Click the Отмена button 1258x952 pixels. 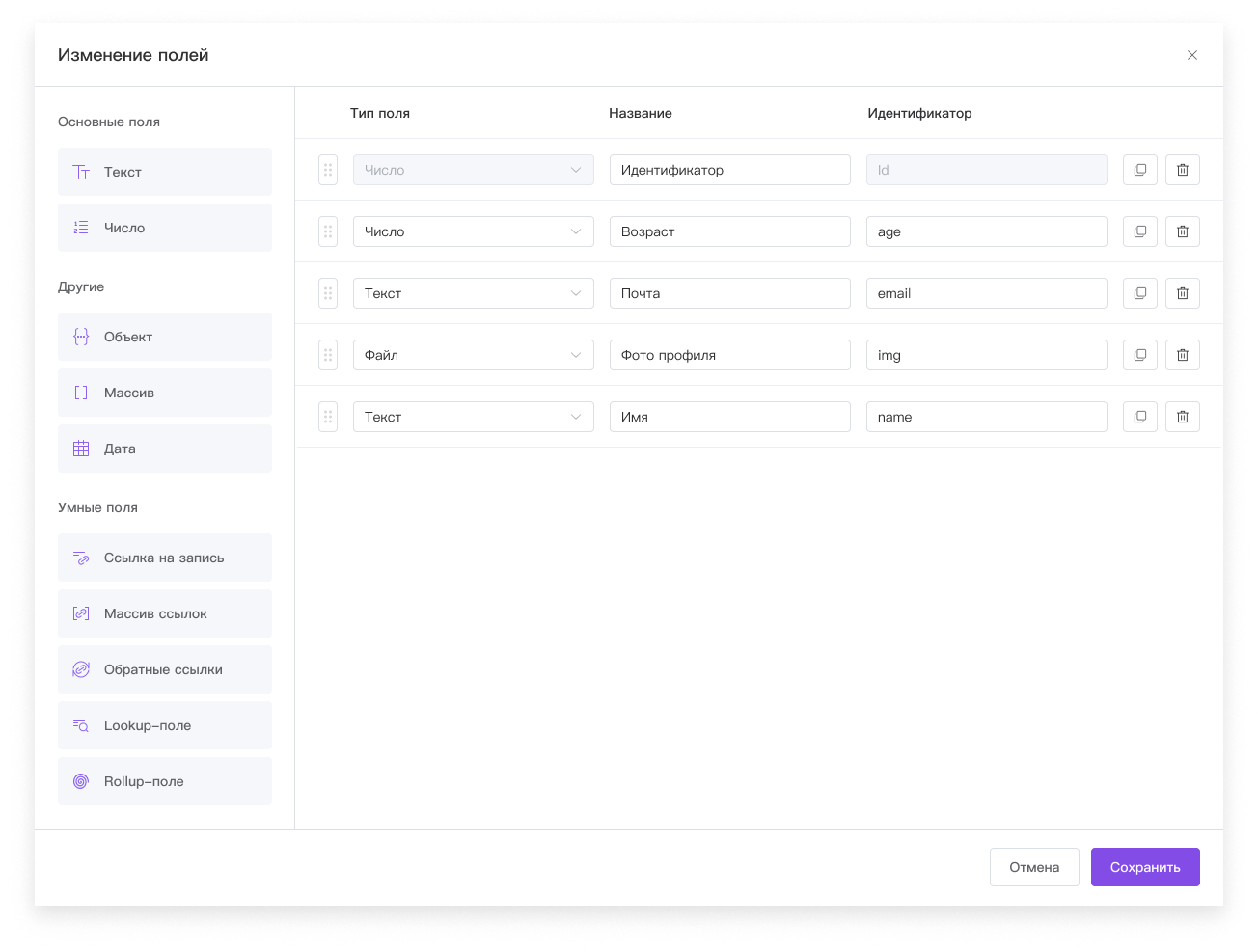tap(1033, 867)
